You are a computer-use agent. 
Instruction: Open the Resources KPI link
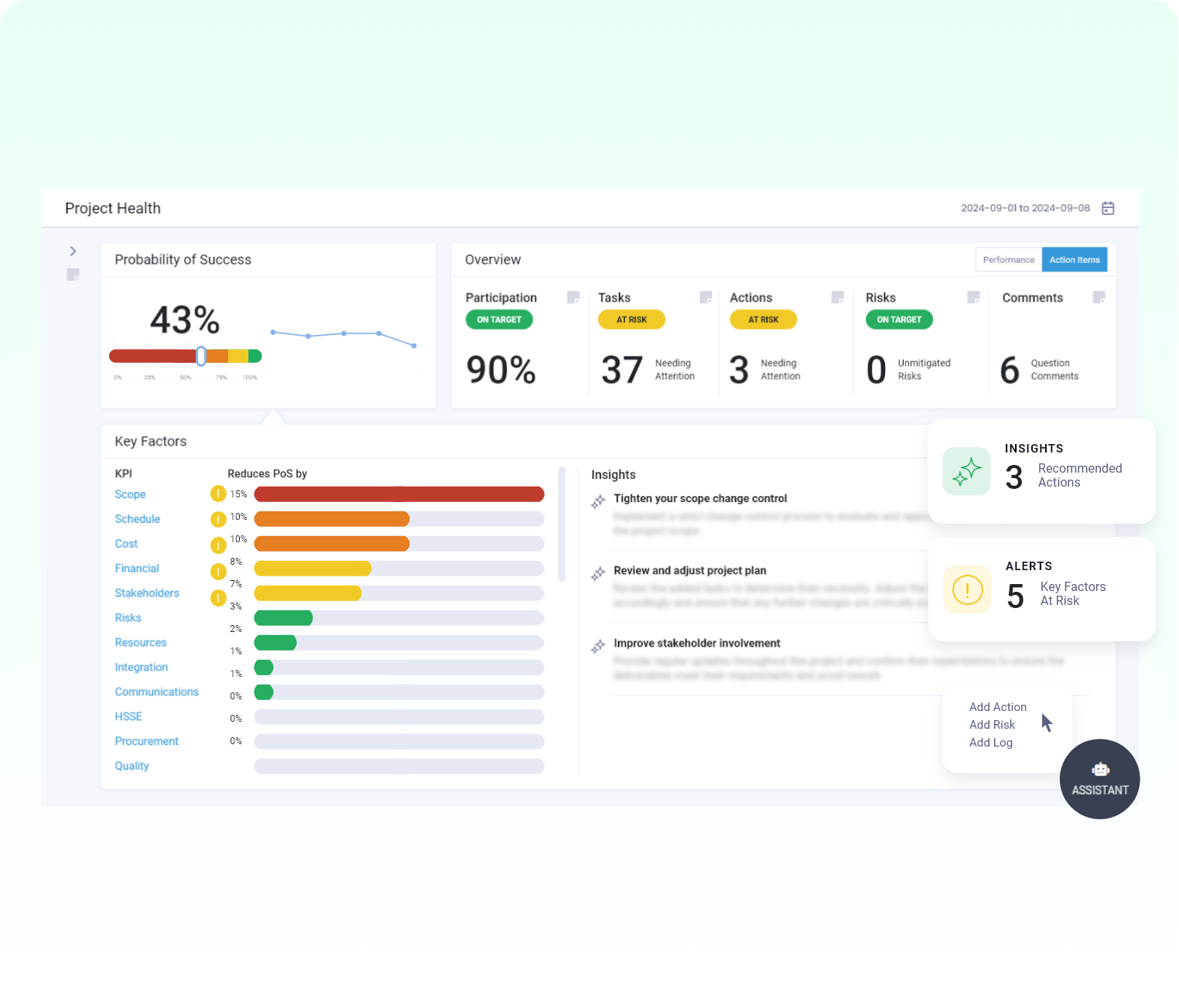141,643
